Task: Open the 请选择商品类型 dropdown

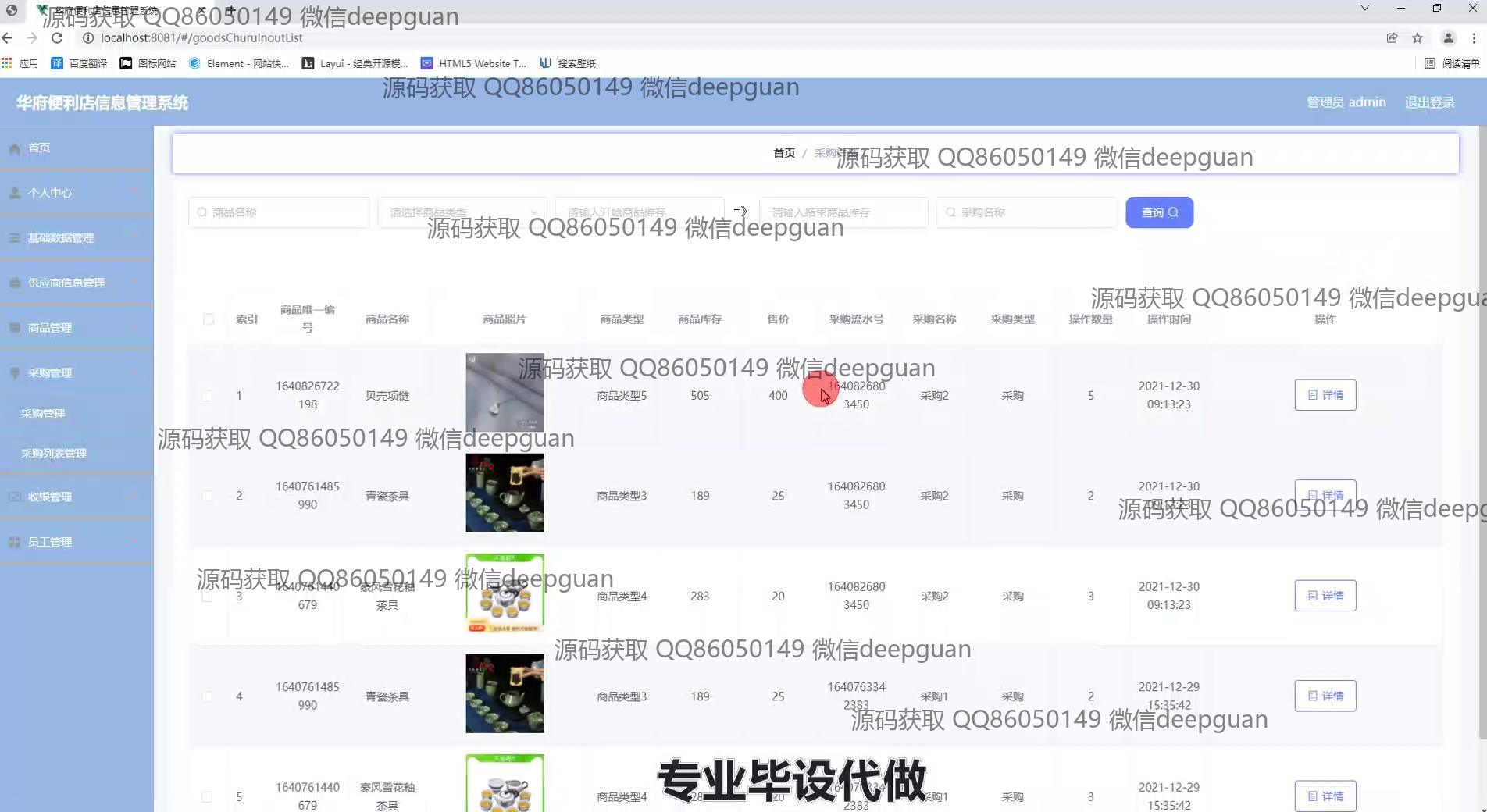Action: pos(462,212)
